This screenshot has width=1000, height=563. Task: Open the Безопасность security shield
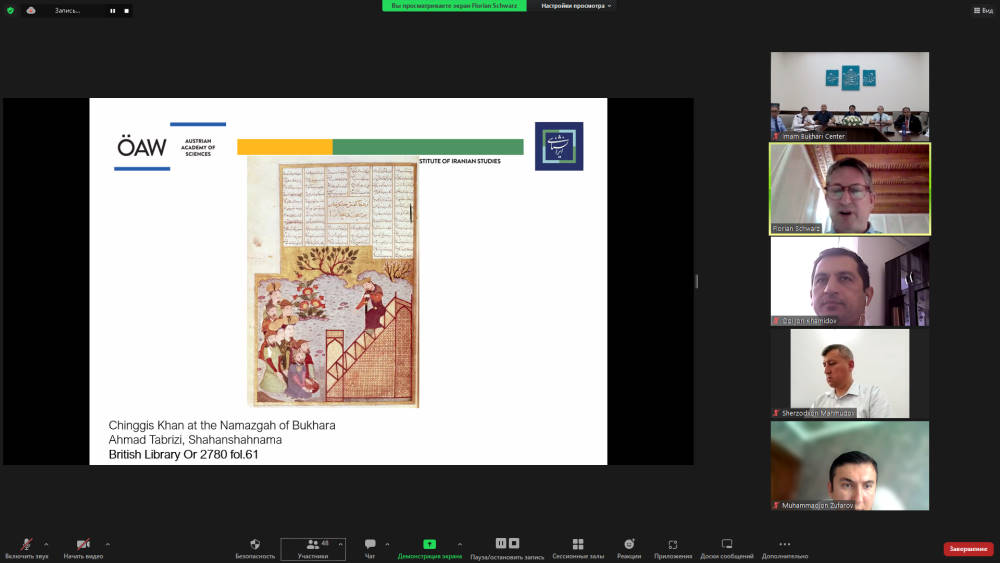click(255, 549)
